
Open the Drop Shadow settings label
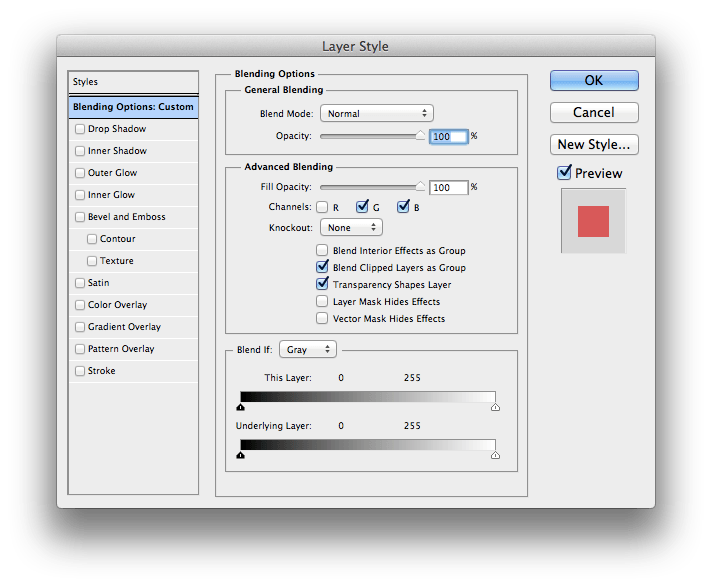tap(117, 129)
